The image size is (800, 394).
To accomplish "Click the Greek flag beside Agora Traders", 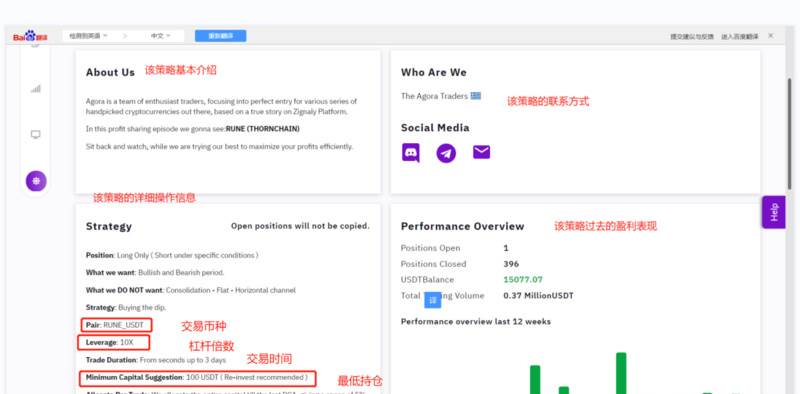I will click(476, 95).
